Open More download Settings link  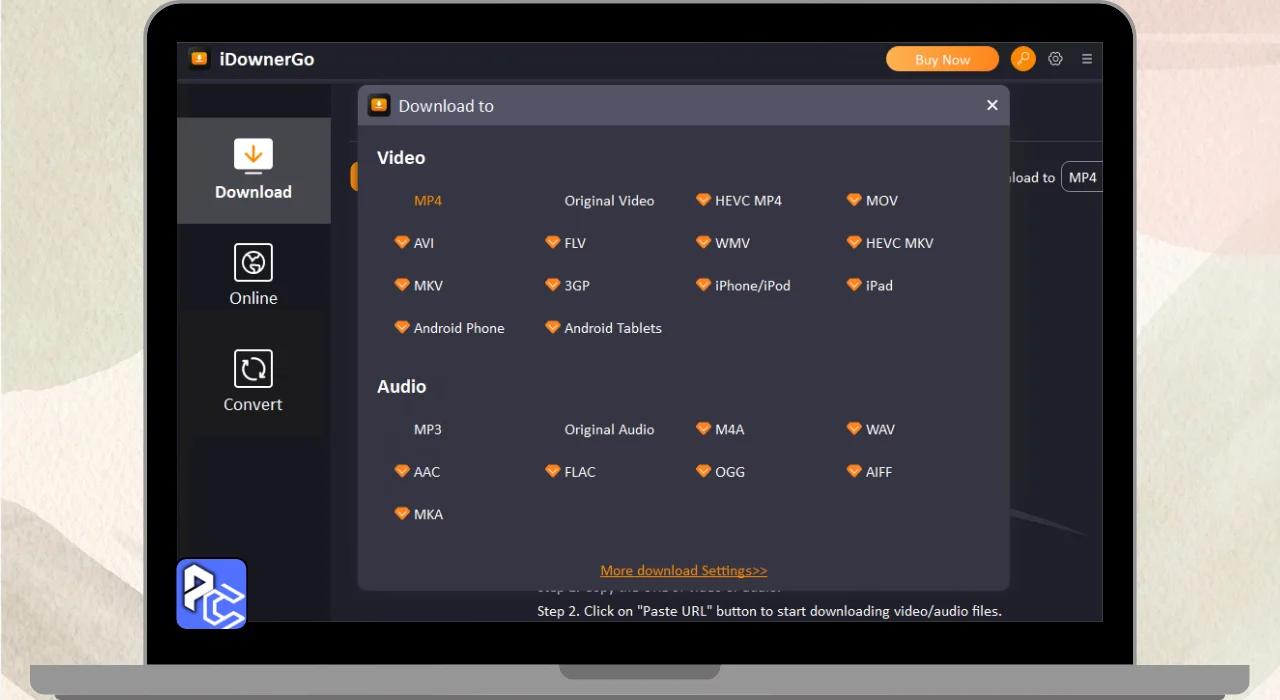684,571
